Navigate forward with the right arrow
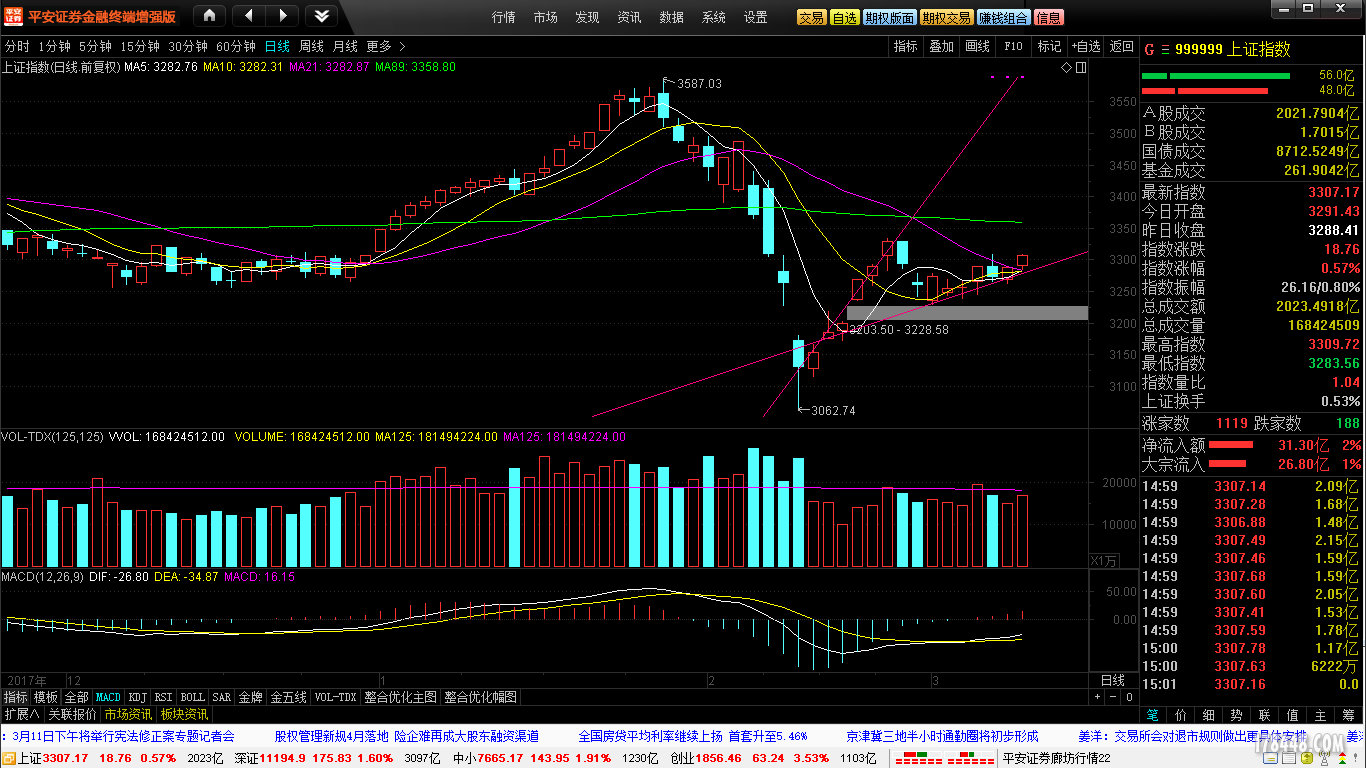 pyautogui.click(x=283, y=15)
